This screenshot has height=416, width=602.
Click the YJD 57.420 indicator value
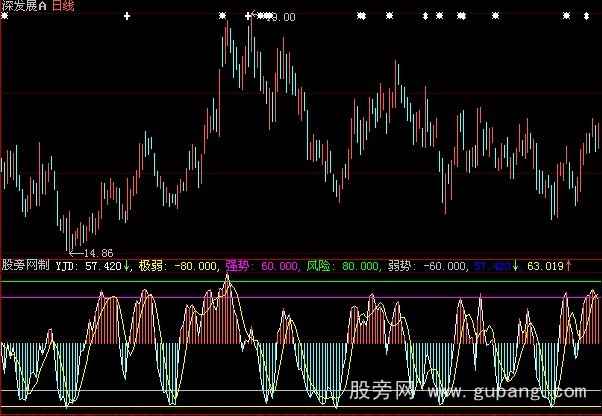(x=89, y=266)
